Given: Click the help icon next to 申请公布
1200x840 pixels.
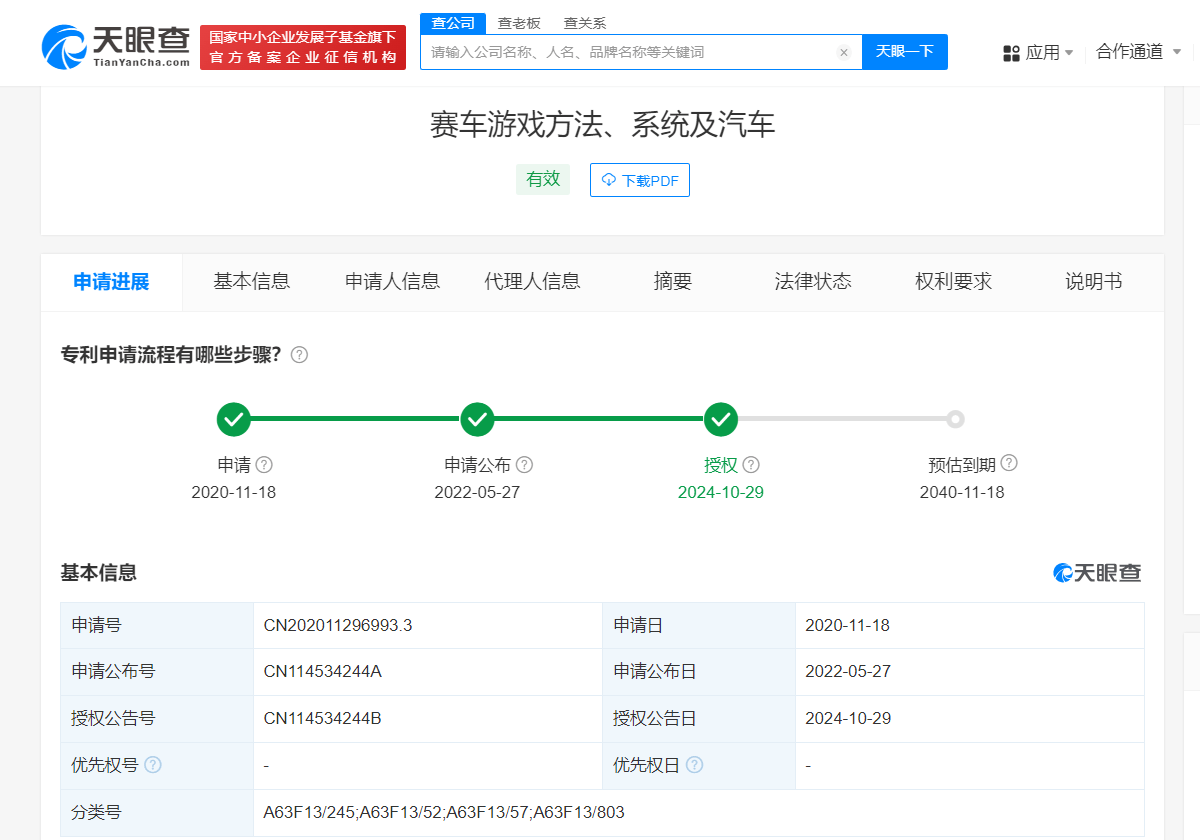Looking at the screenshot, I should 524,465.
